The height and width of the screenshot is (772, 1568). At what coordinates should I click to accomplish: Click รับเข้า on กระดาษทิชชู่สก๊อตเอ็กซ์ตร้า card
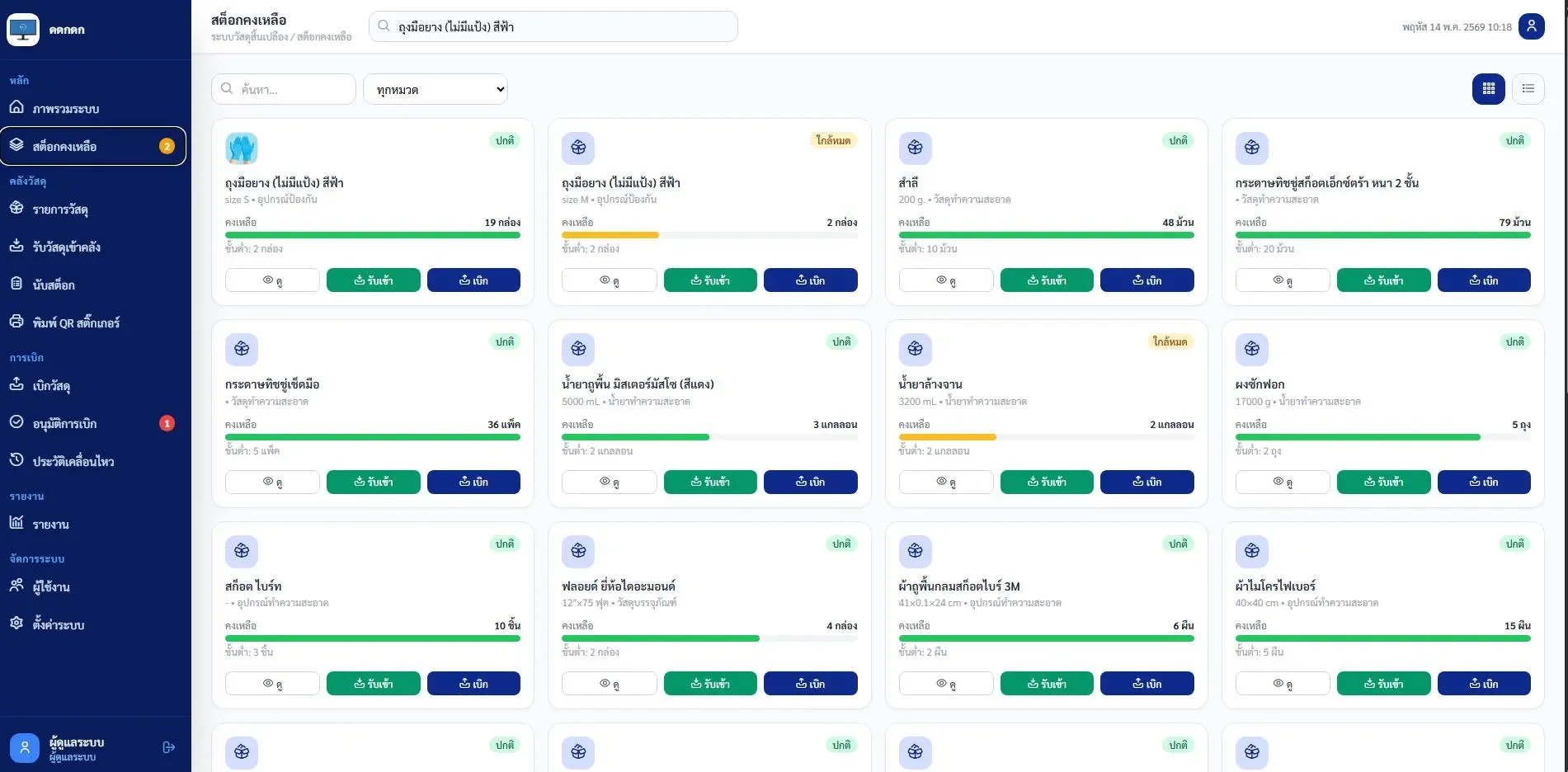pos(1384,280)
